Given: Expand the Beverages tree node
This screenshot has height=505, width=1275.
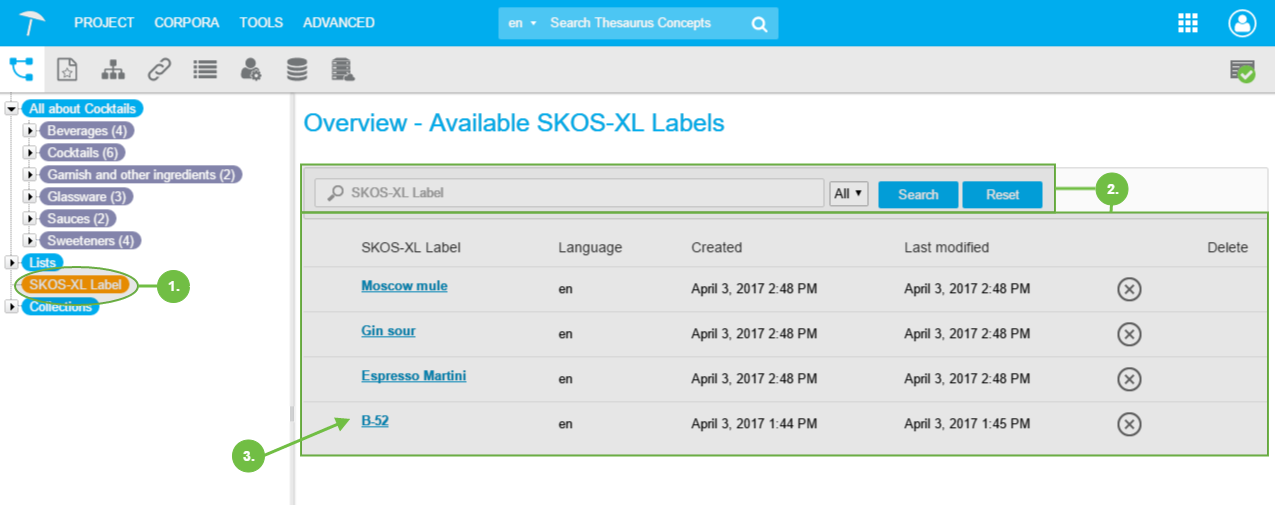Looking at the screenshot, I should click(x=30, y=131).
